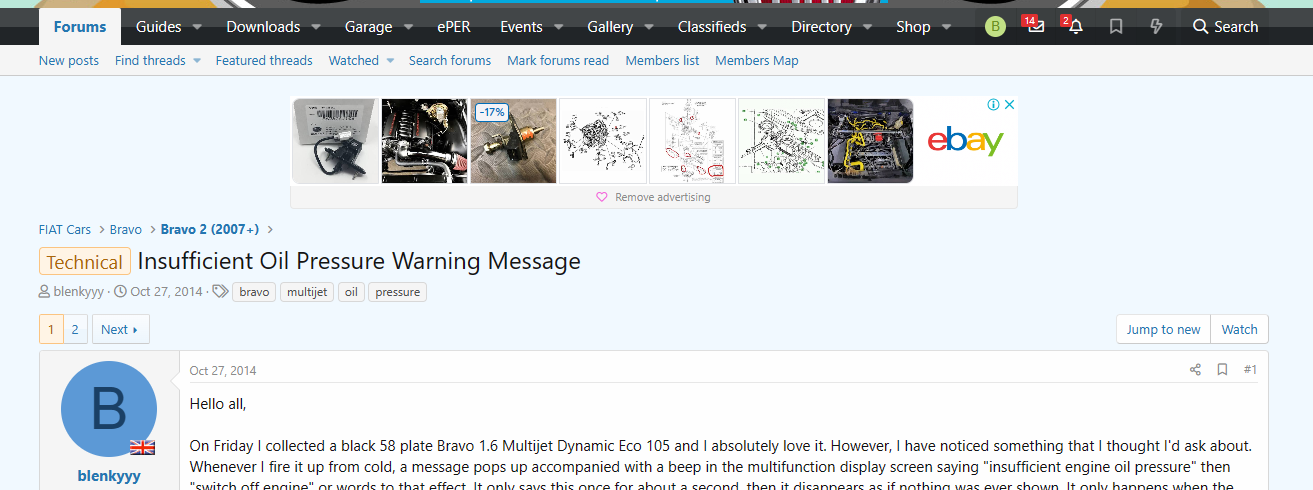Open Watched link
Viewport: 1313px width, 490px height.
point(354,61)
